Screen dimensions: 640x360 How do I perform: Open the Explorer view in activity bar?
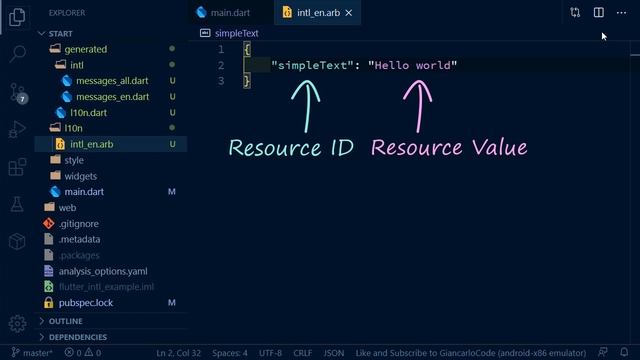(17, 17)
